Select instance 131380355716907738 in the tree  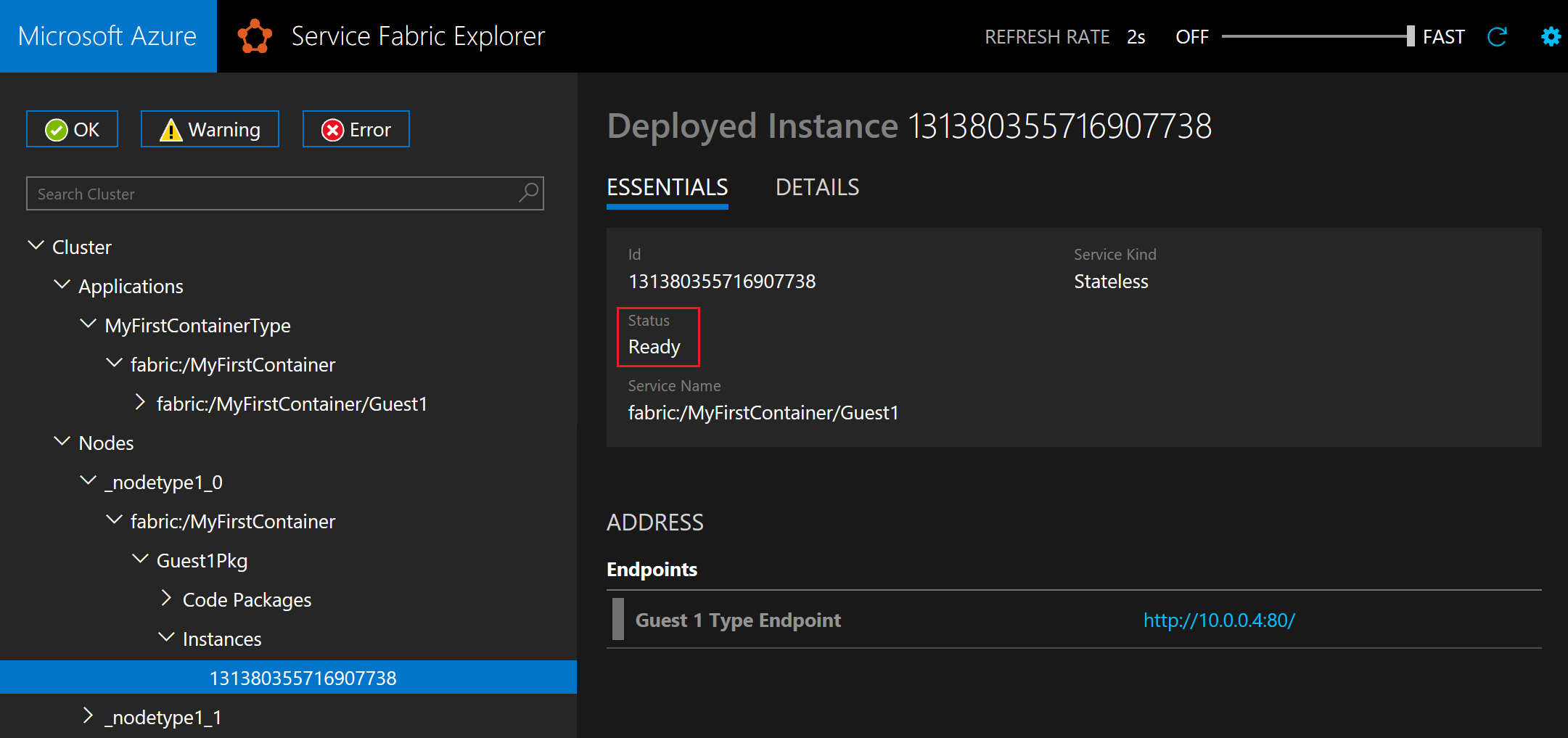tap(303, 678)
